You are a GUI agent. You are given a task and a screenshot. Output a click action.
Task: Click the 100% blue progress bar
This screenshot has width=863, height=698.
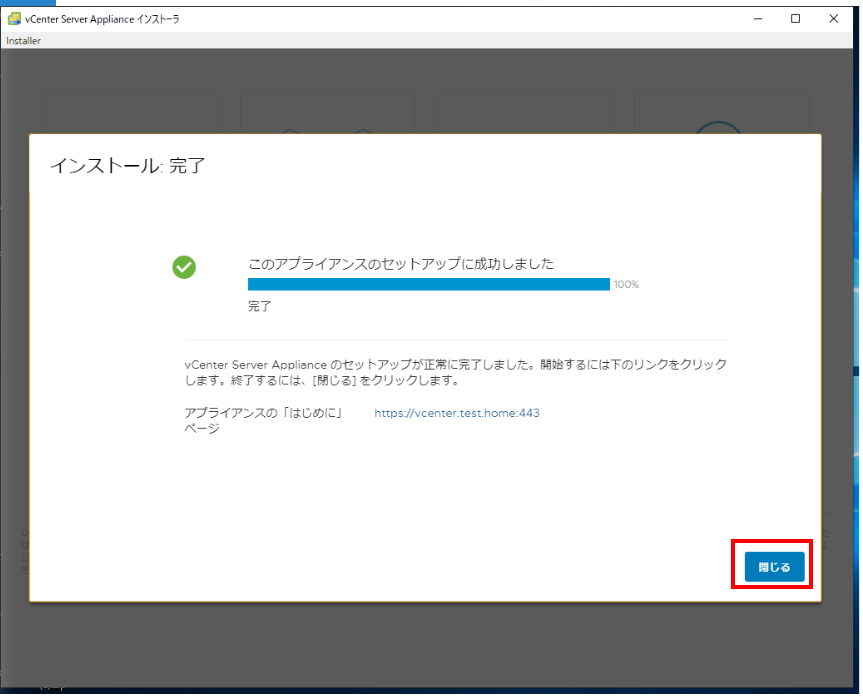point(429,284)
